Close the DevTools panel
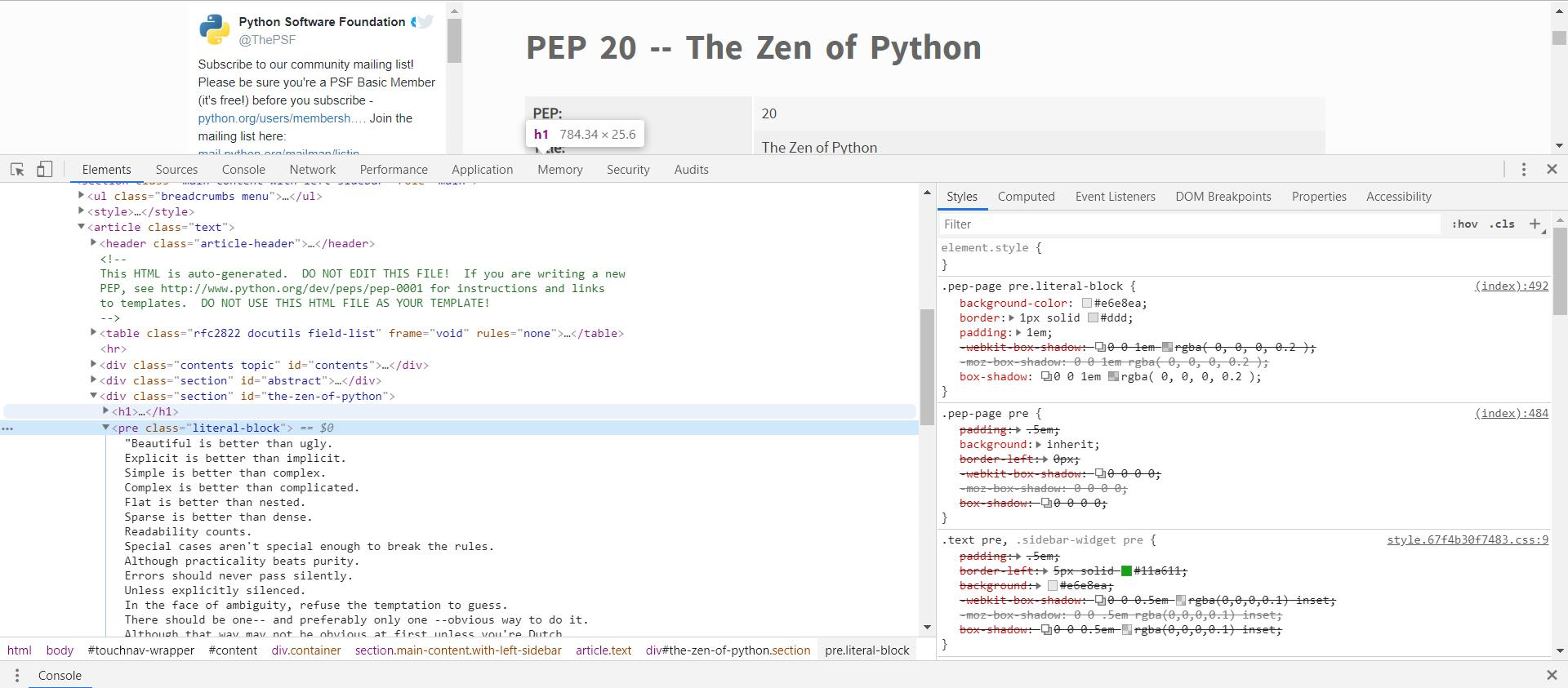 click(1552, 169)
